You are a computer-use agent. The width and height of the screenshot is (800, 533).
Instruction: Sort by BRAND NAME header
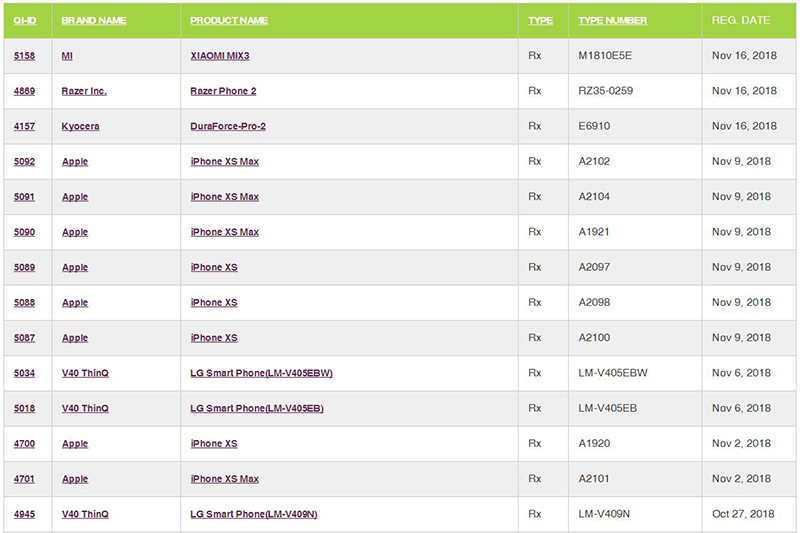[x=94, y=20]
